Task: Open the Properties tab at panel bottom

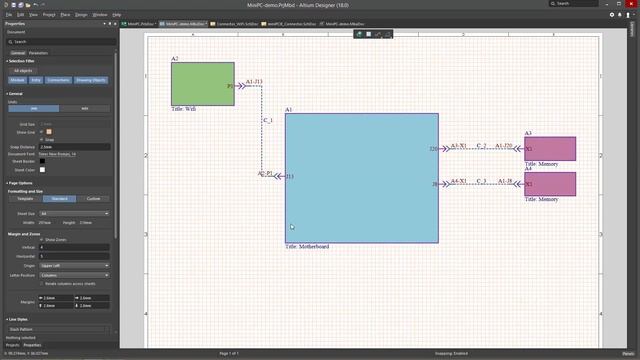Action: pos(32,345)
